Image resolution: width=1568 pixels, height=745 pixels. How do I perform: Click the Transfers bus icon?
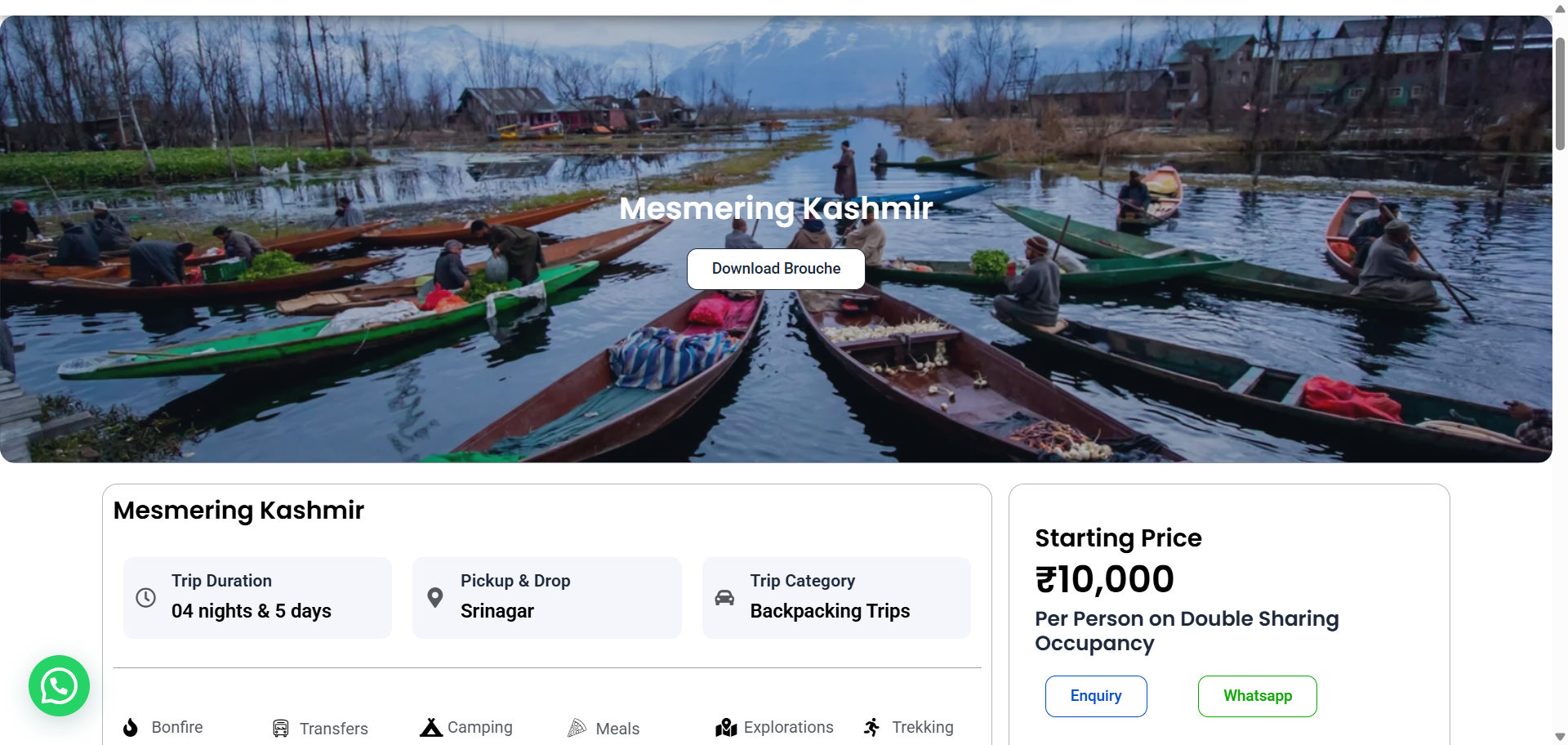tap(281, 729)
